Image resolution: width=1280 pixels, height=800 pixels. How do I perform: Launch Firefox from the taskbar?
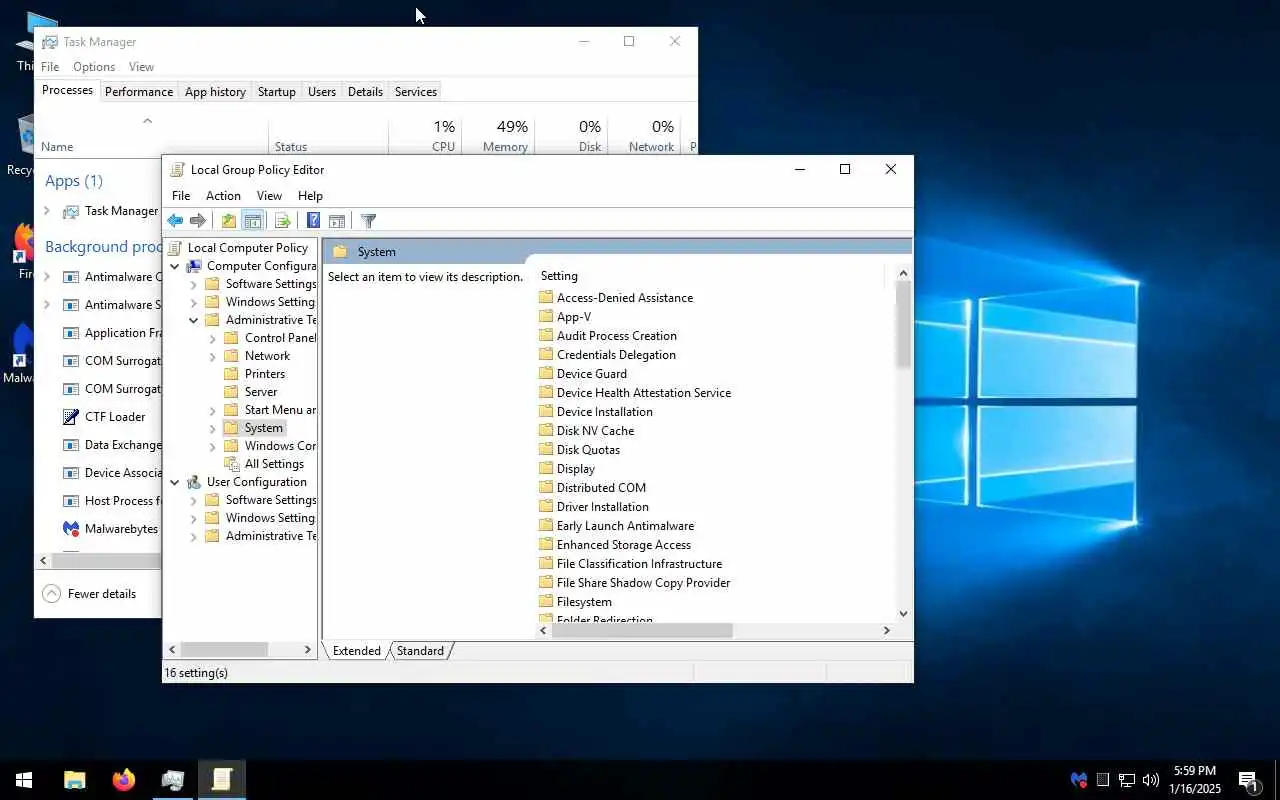pyautogui.click(x=123, y=780)
